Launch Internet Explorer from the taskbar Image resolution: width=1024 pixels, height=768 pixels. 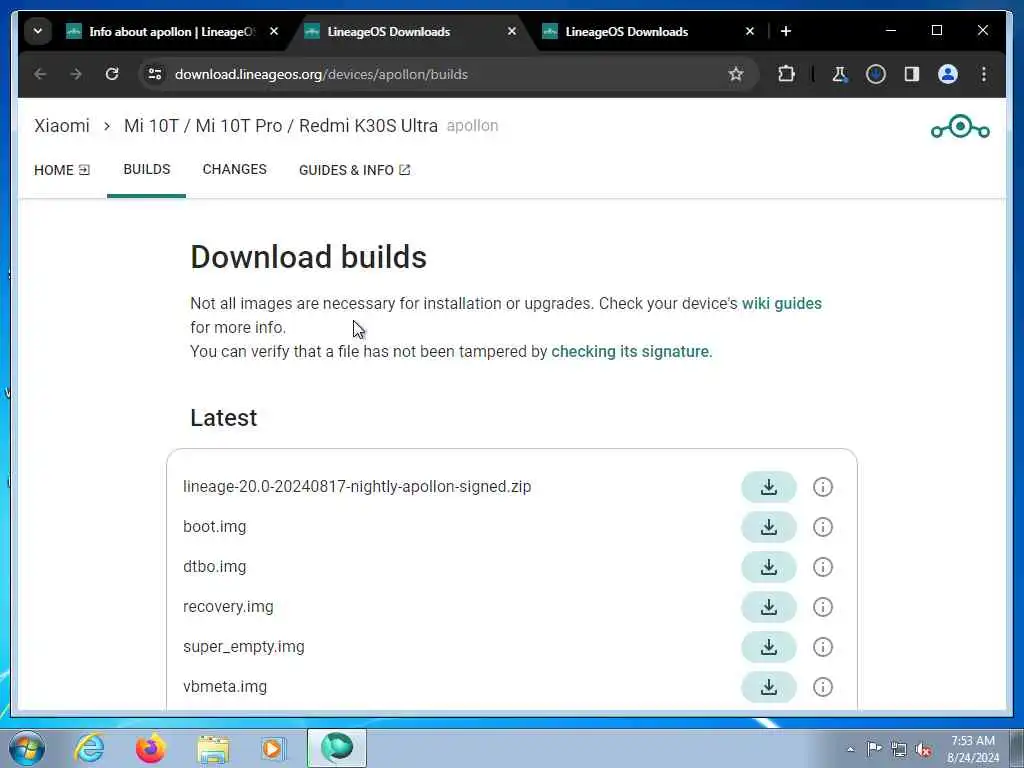[89, 748]
